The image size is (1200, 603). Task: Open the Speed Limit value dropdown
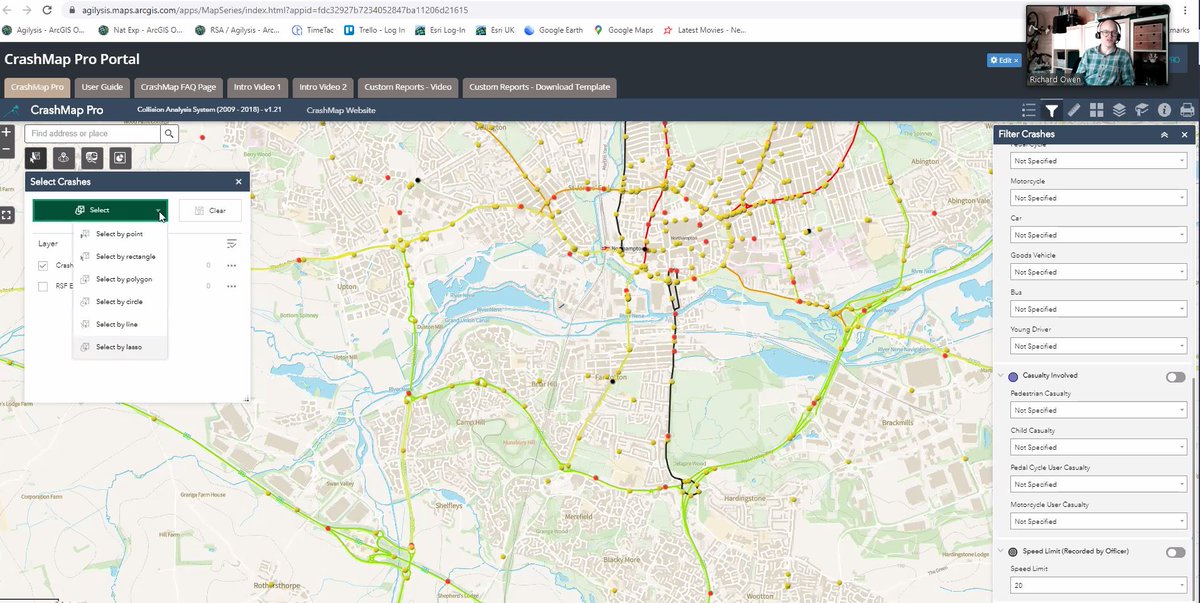pos(1098,587)
